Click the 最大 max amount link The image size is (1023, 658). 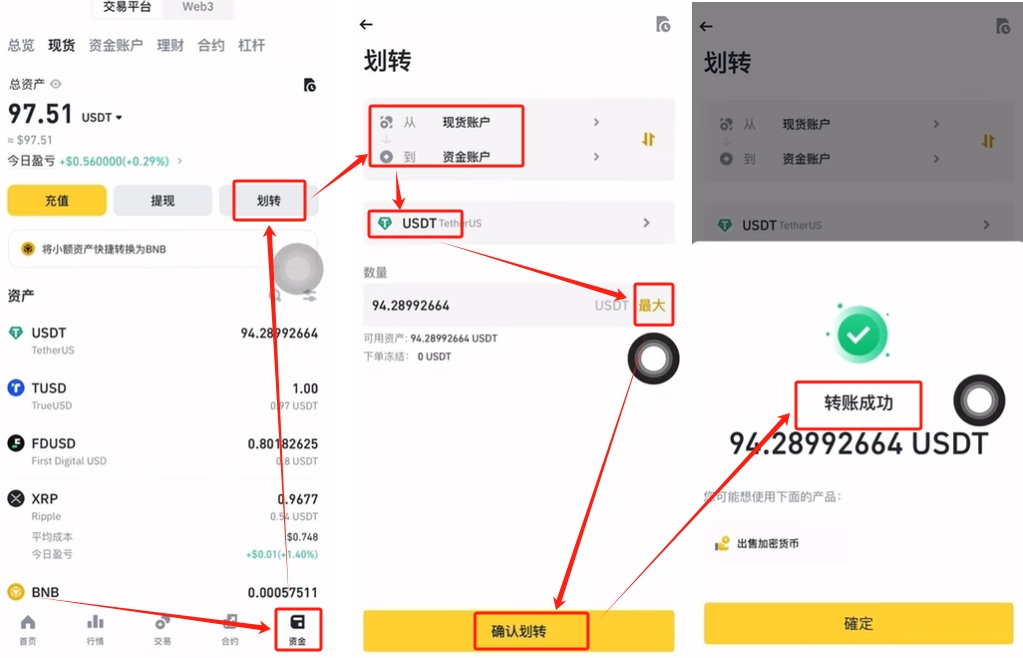pyautogui.click(x=652, y=305)
